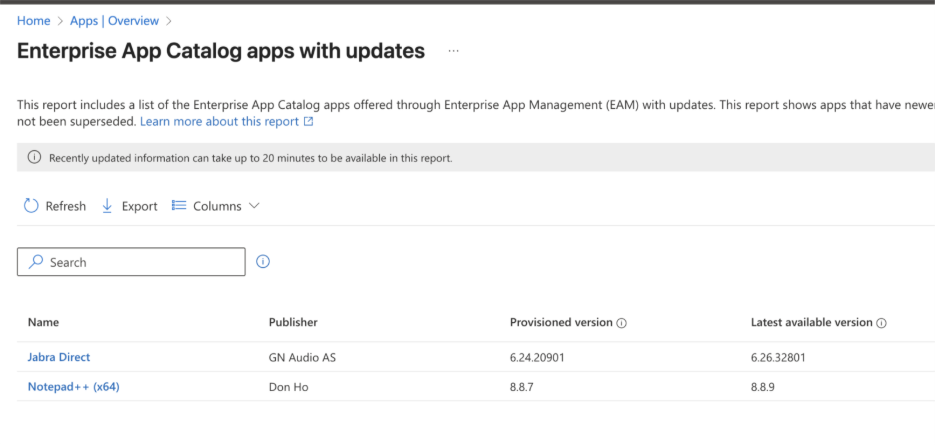Click the info icon next to Provisioned version
The height and width of the screenshot is (445, 936).
coord(621,323)
